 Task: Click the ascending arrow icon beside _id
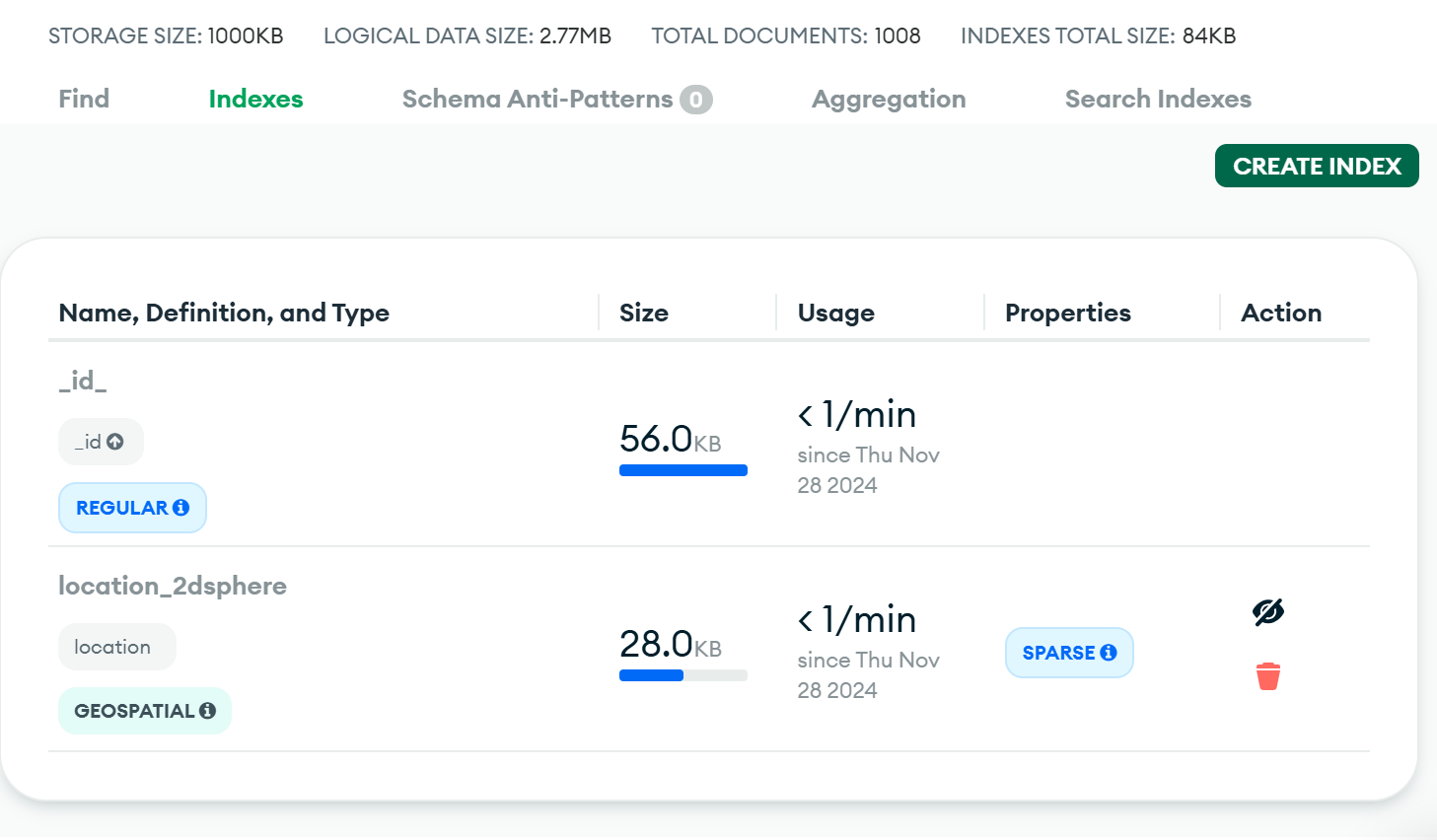(115, 442)
